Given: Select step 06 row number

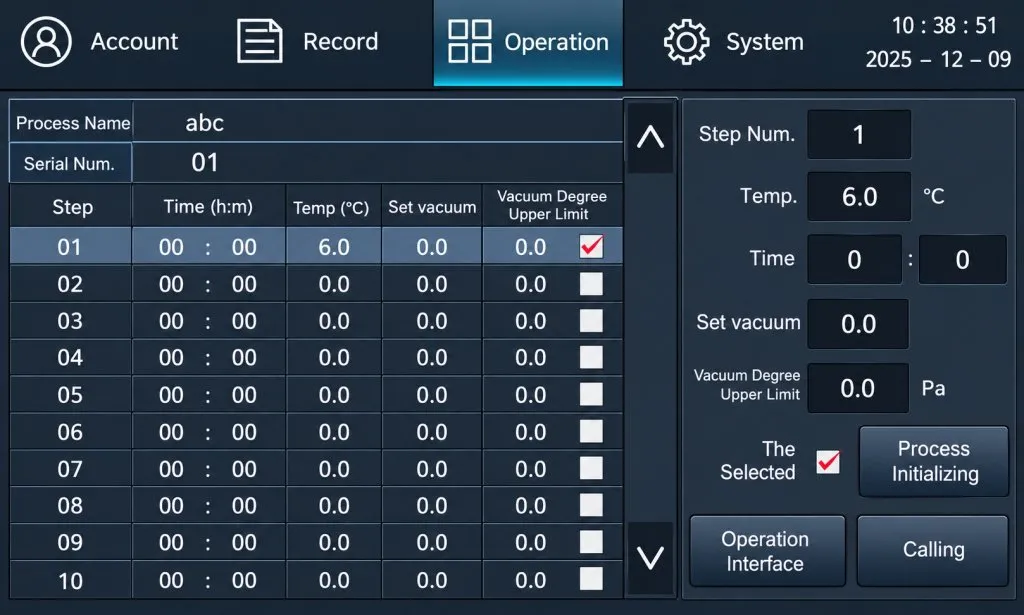Looking at the screenshot, I should [x=70, y=432].
